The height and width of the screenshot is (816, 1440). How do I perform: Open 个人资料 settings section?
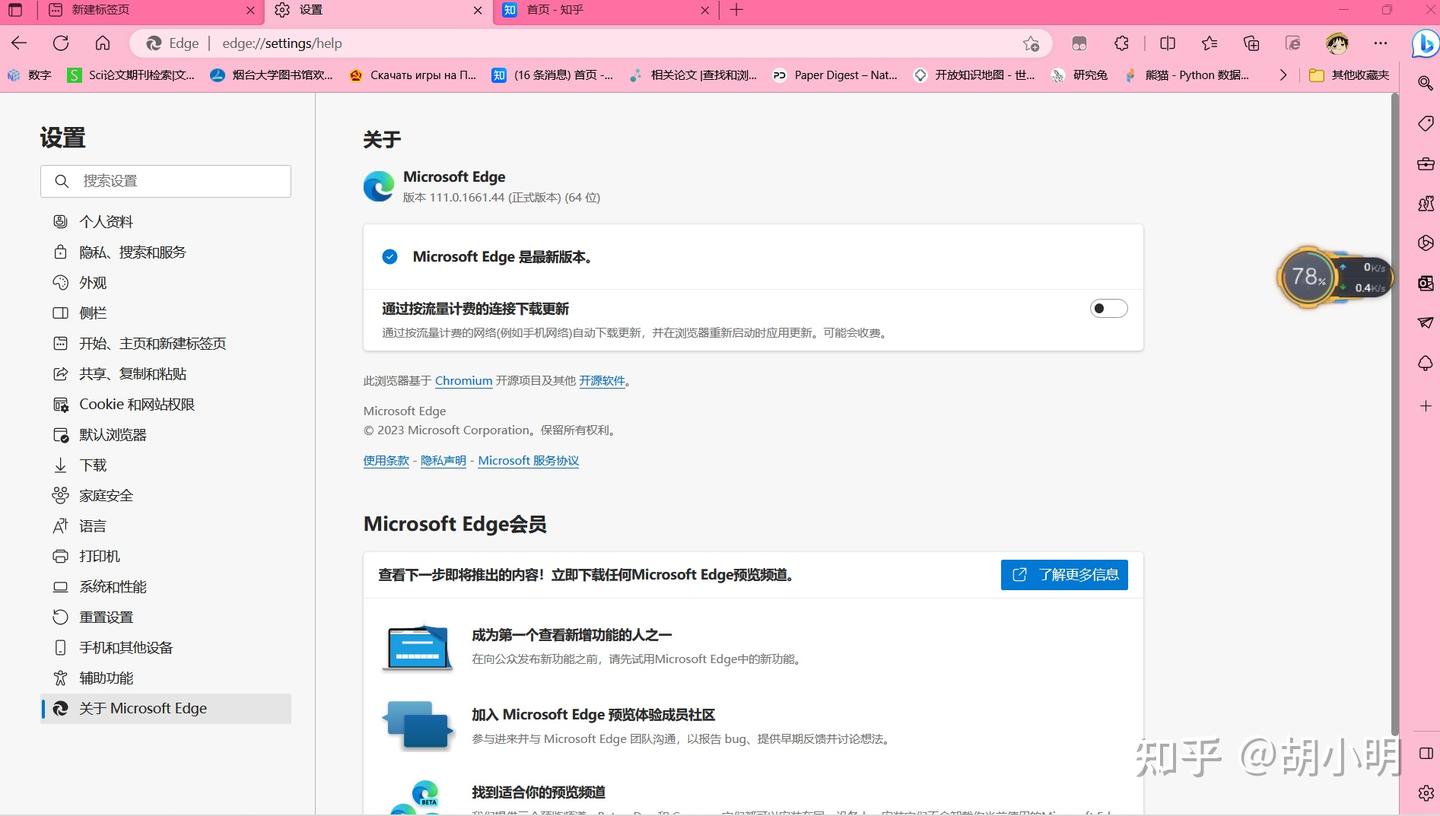click(x=166, y=222)
